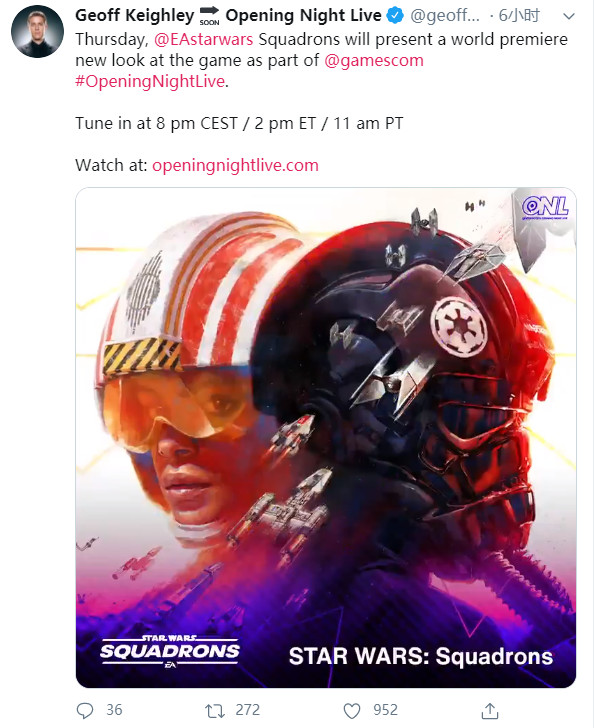Click the 6小时 tweet timestamp

point(519,16)
